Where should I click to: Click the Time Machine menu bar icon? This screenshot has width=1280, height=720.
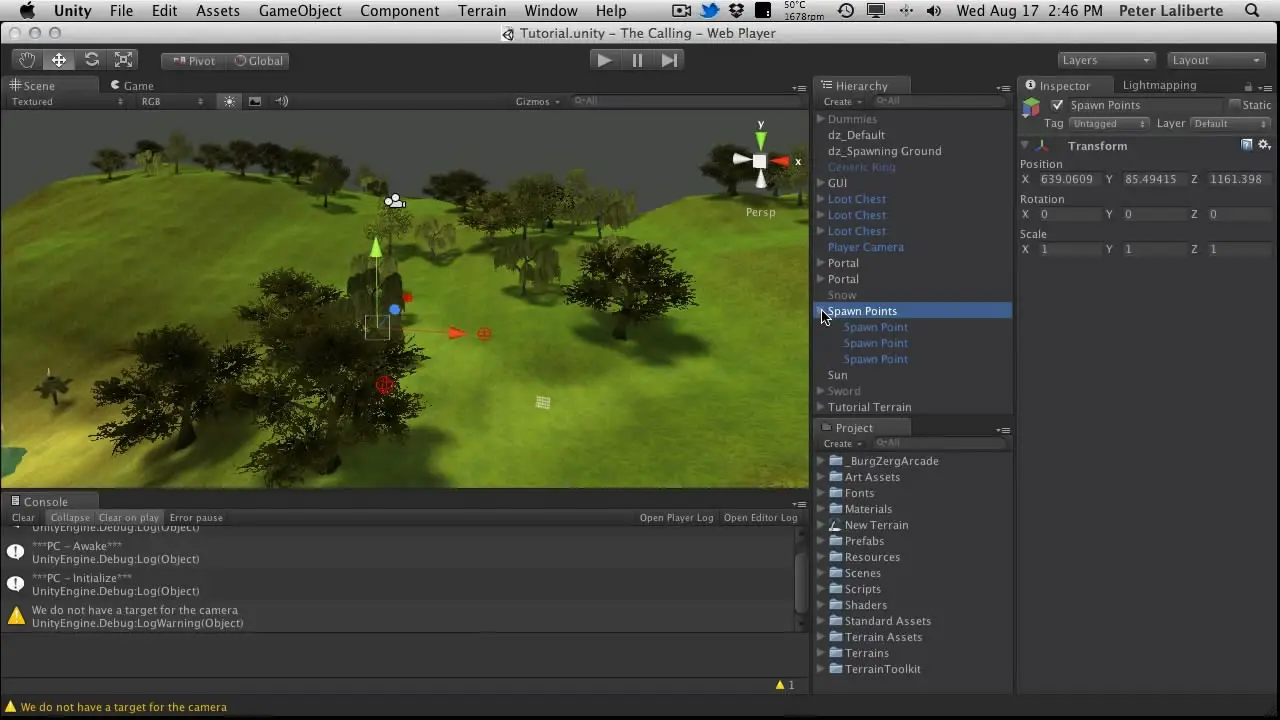pos(846,11)
